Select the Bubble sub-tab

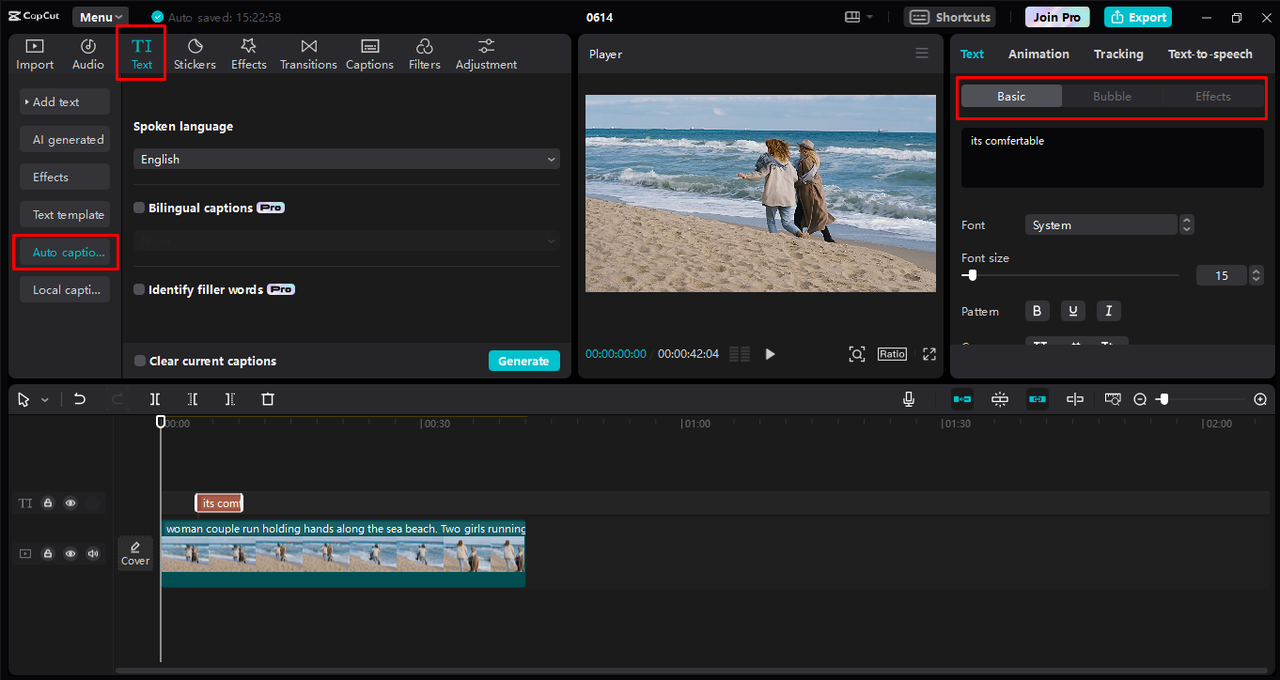point(1112,96)
